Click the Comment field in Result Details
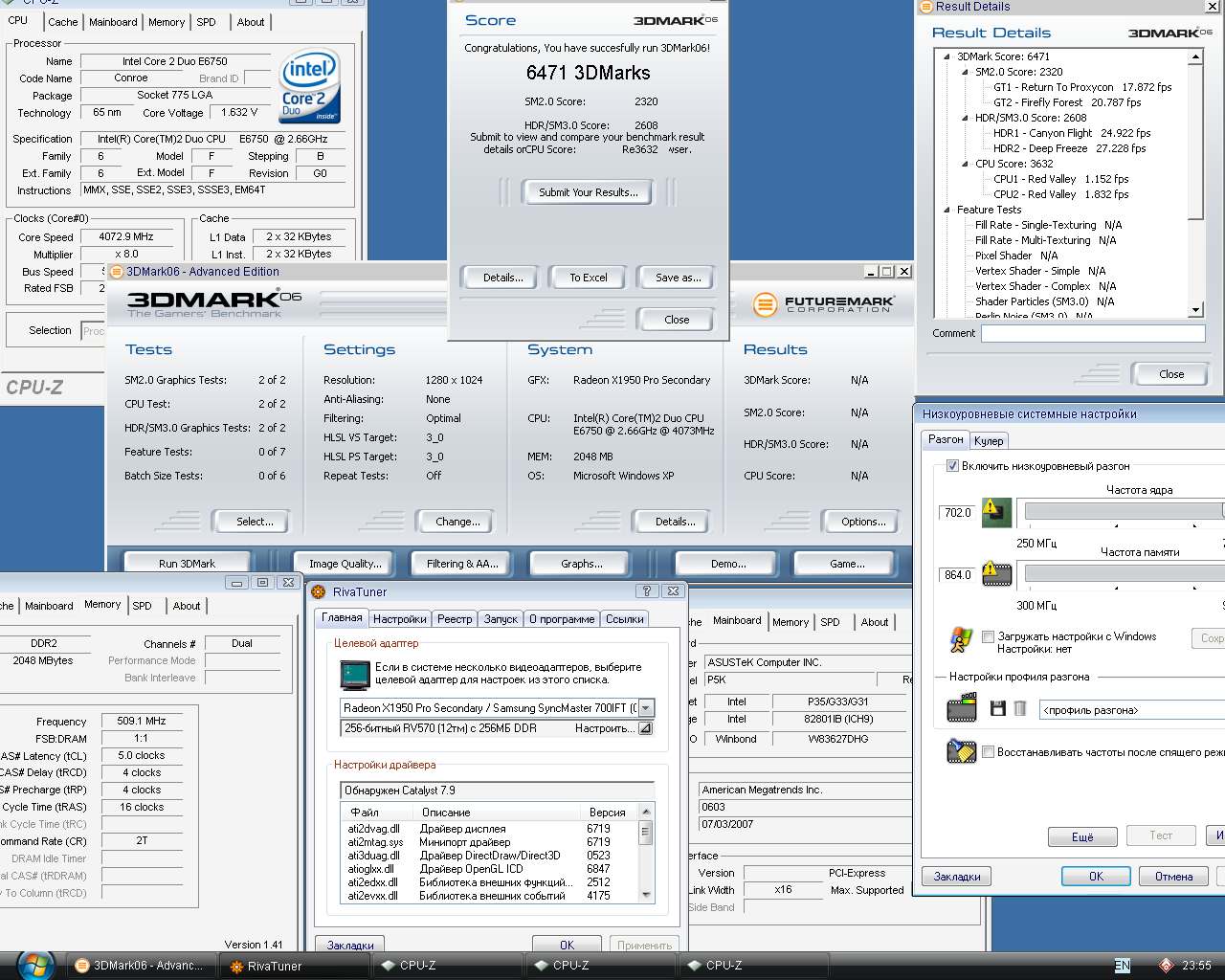Viewport: 1225px width, 980px height. point(1093,333)
